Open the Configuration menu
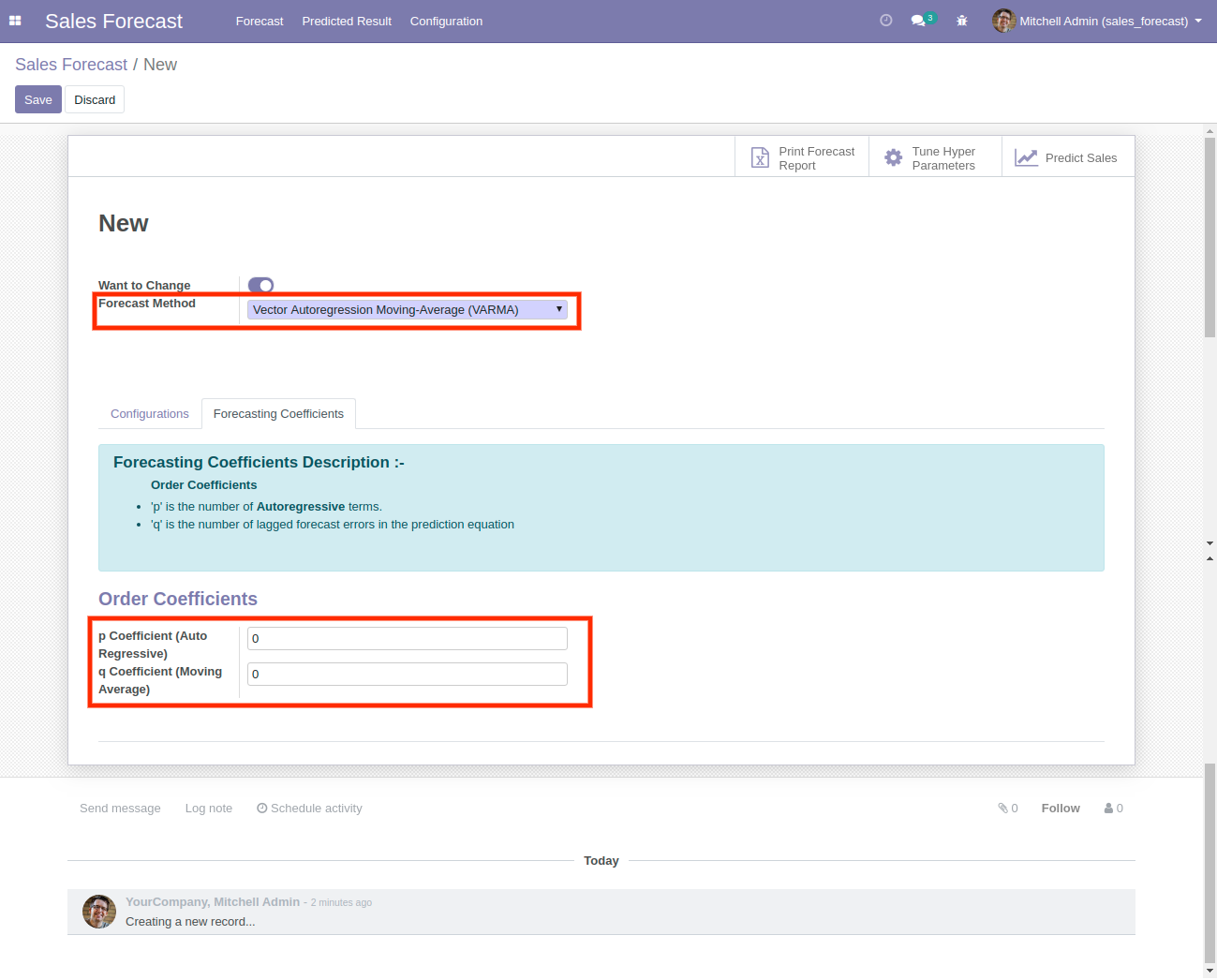 point(446,21)
